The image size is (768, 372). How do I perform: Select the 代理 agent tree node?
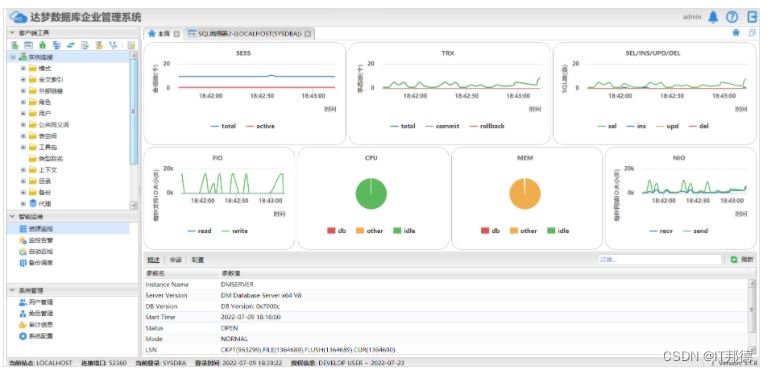click(40, 204)
